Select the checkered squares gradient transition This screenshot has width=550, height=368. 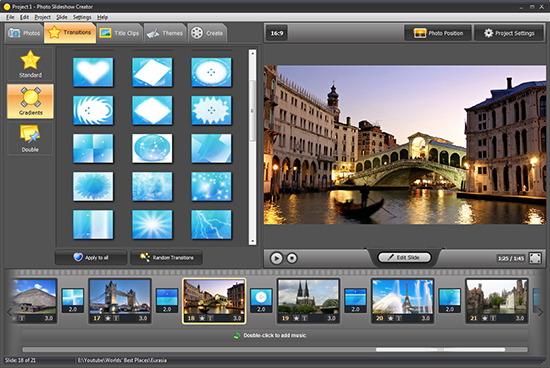93,148
